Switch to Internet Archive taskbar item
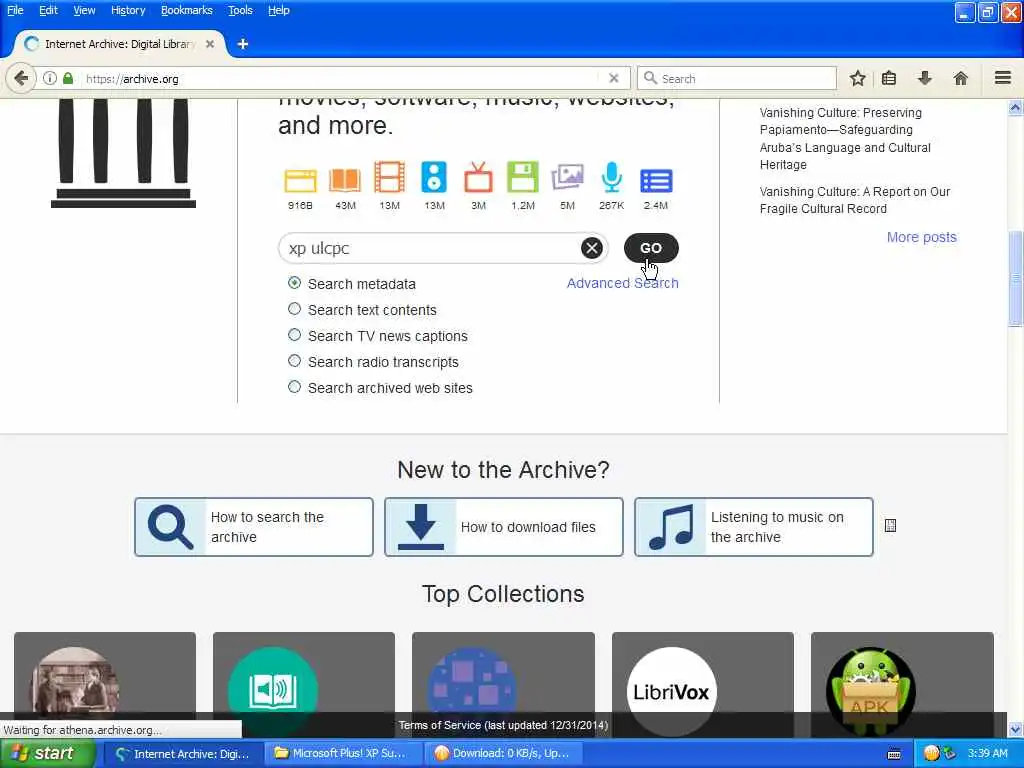Image resolution: width=1024 pixels, height=768 pixels. (x=183, y=753)
